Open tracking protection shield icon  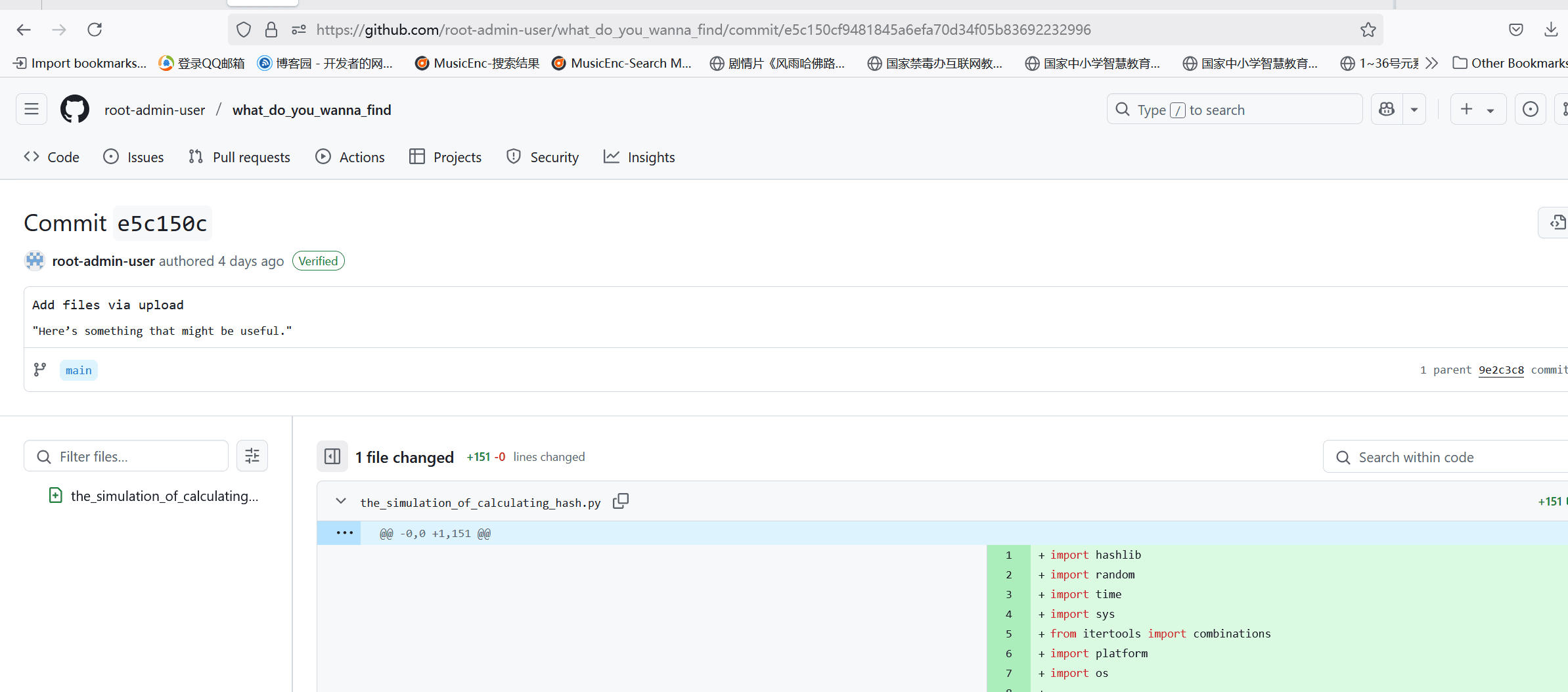(x=244, y=30)
